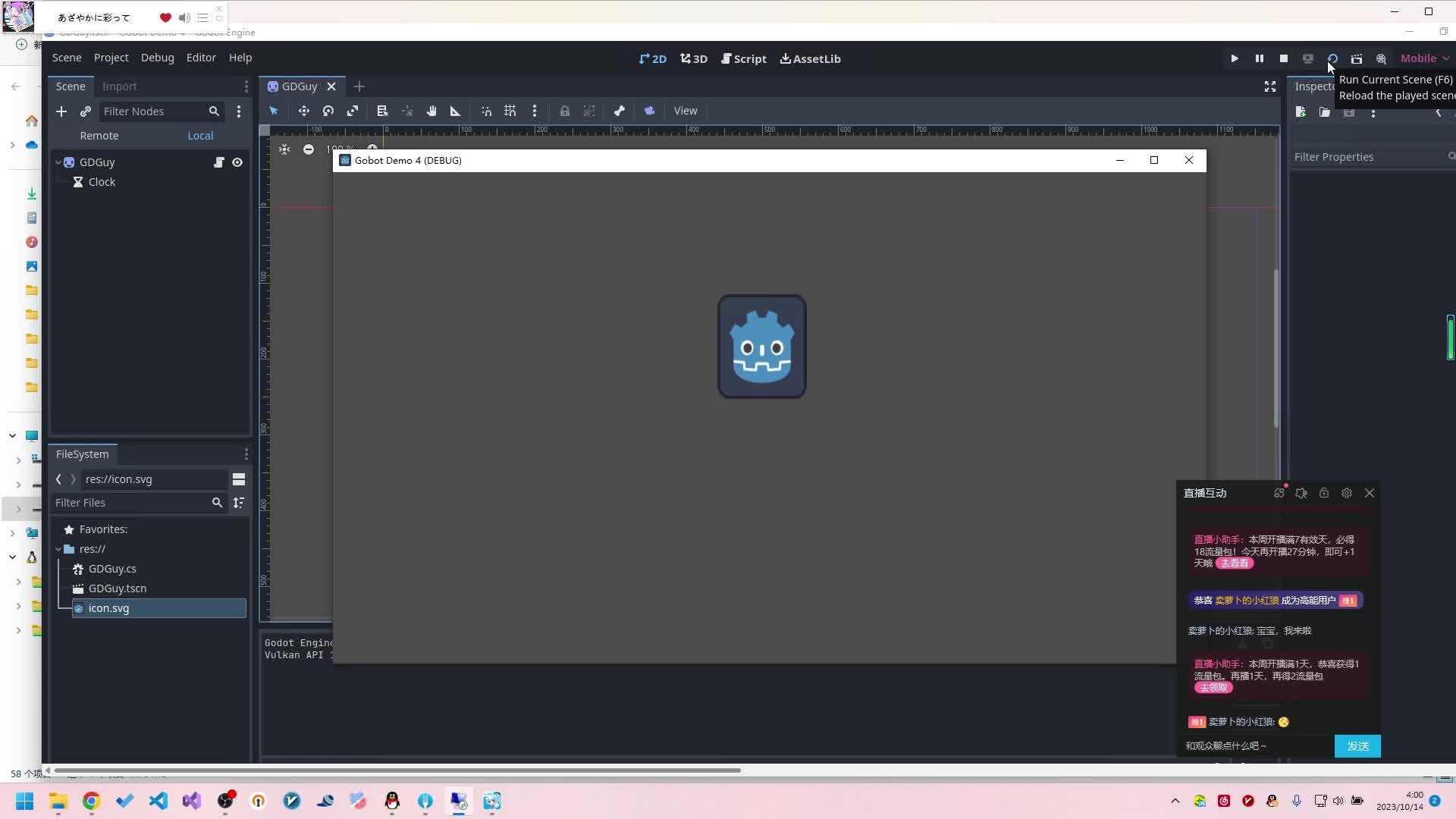Toggle grid snap in the toolbar
The width and height of the screenshot is (1456, 819).
click(x=510, y=111)
